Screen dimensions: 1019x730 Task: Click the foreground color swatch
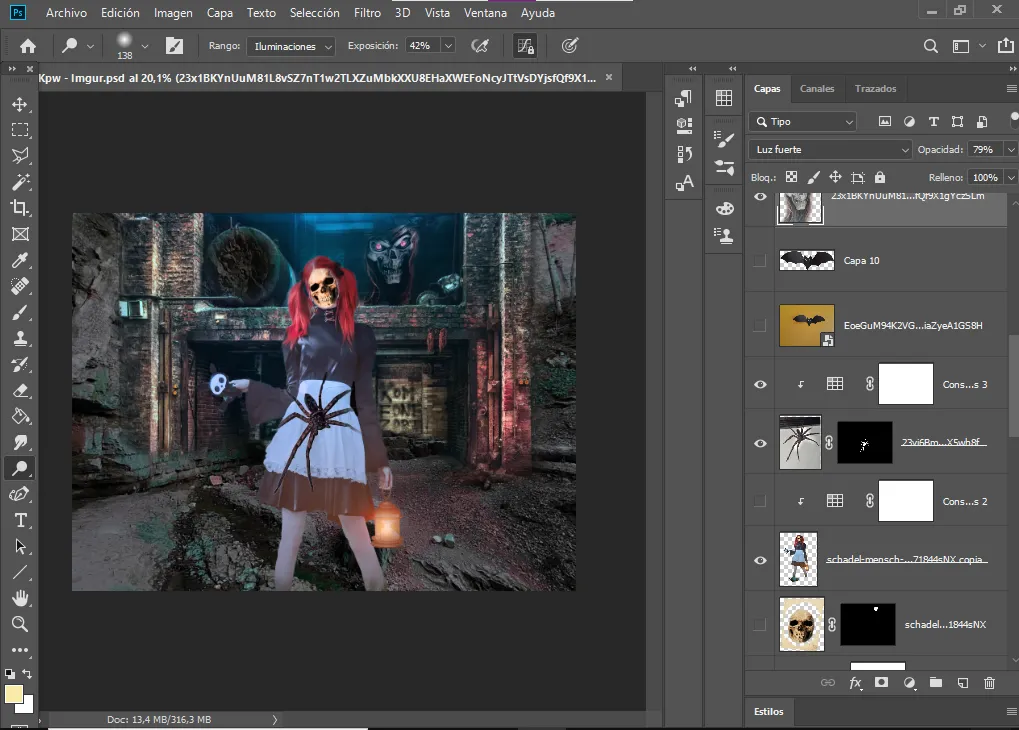click(x=13, y=694)
